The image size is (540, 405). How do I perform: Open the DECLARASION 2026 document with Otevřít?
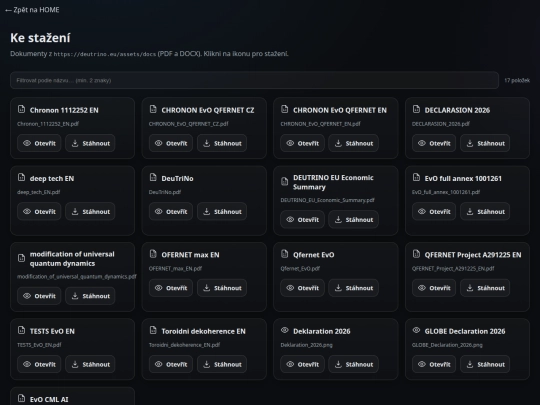click(x=434, y=143)
